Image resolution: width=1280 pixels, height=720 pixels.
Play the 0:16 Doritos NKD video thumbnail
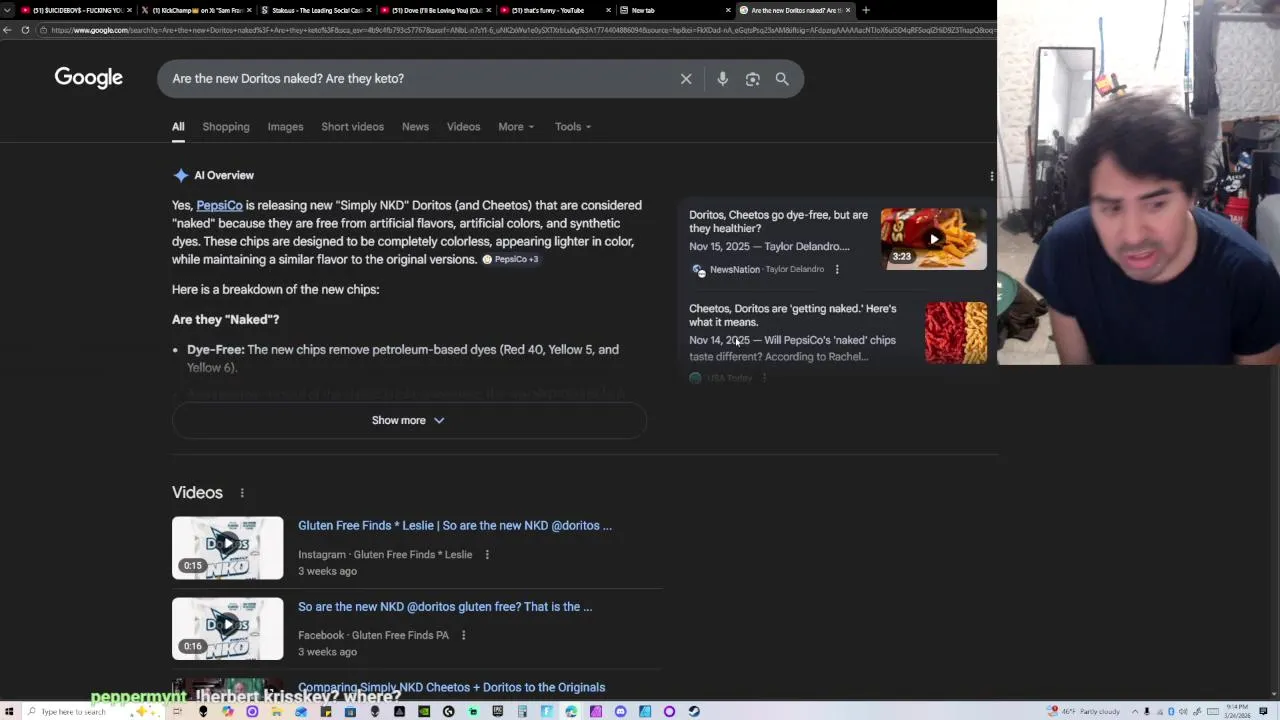pyautogui.click(x=227, y=629)
